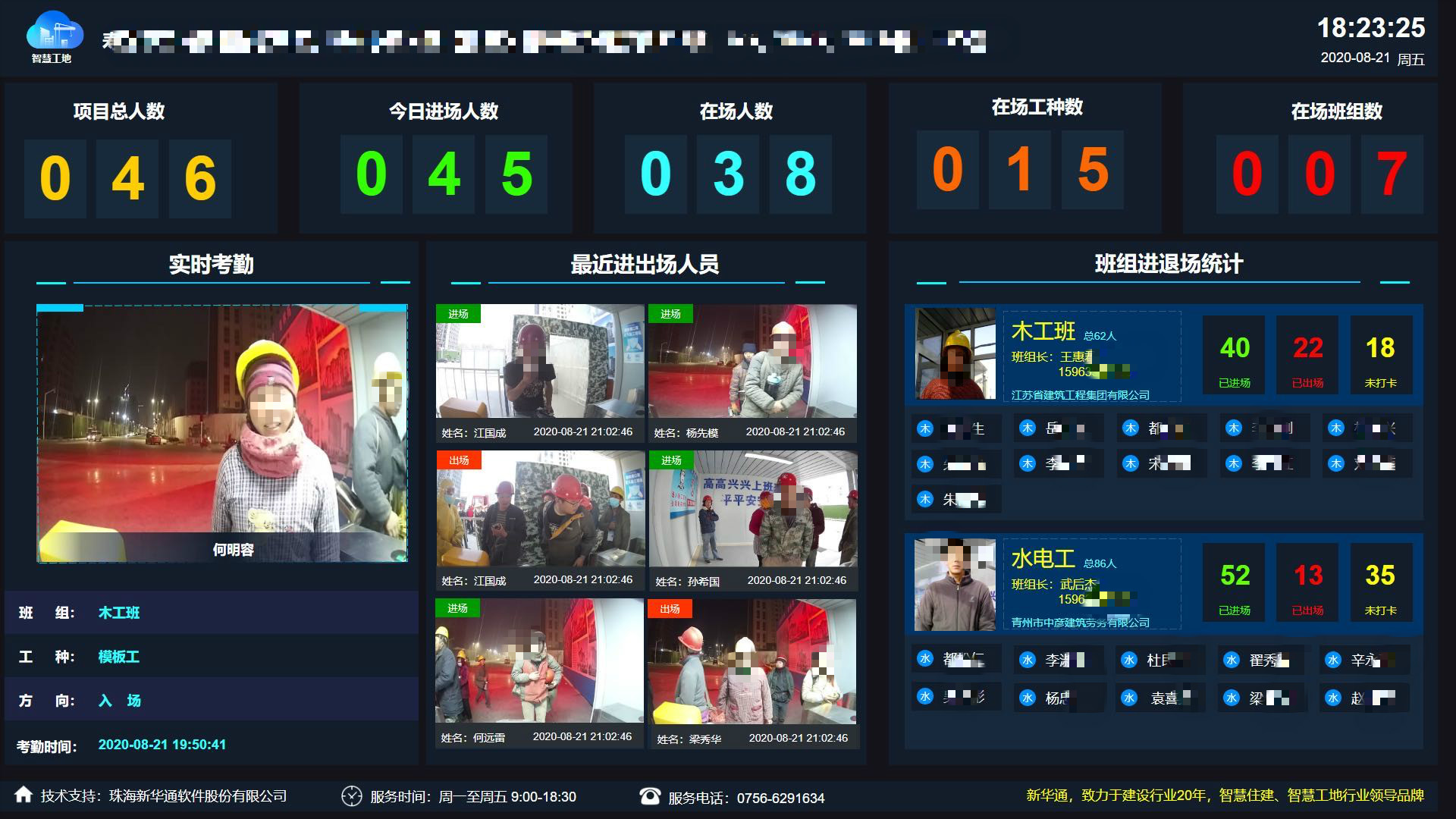
Task: Open 杨先模 entry photo thumbnail
Action: tap(752, 361)
